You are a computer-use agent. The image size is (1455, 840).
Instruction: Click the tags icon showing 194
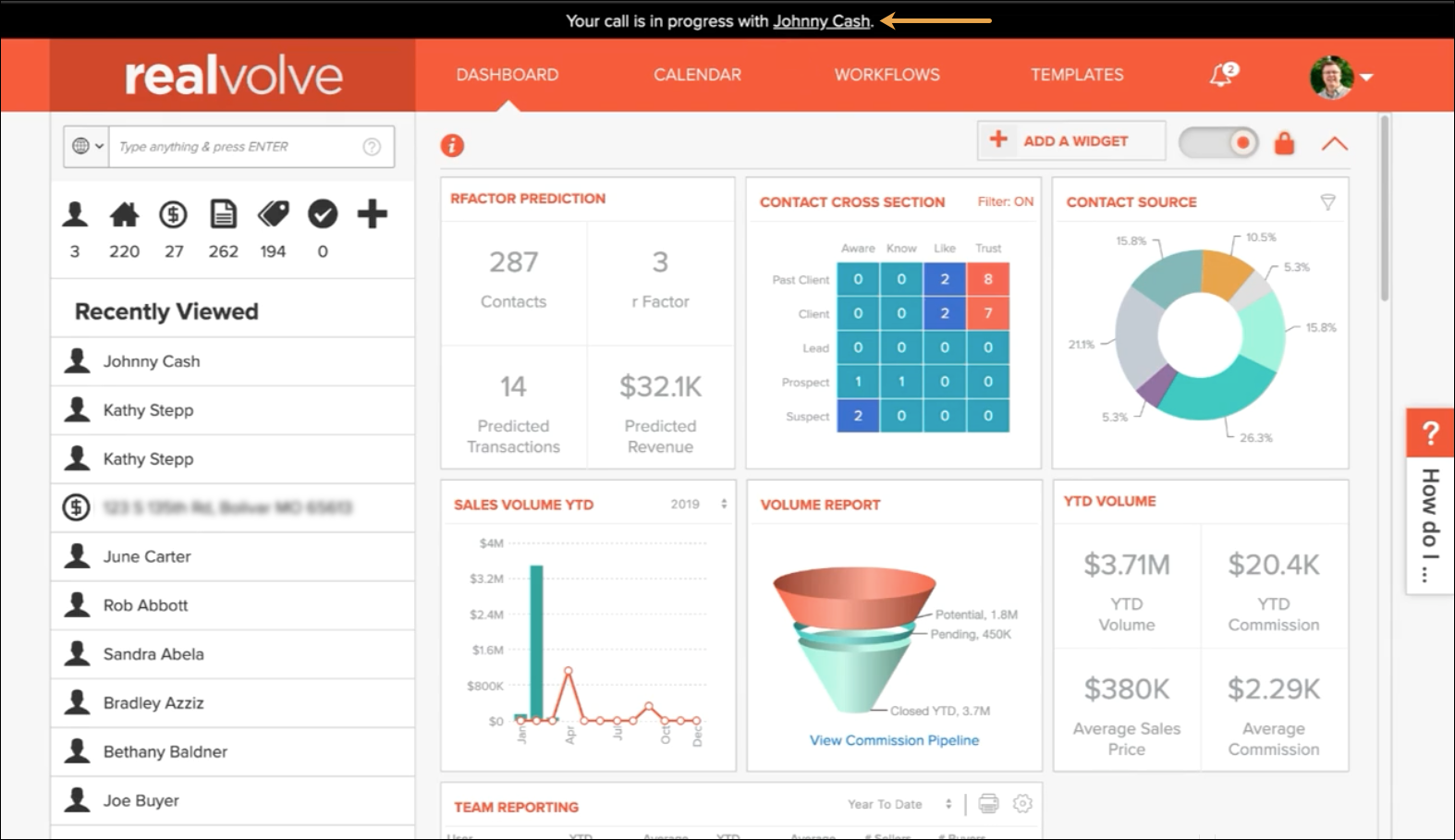273,214
